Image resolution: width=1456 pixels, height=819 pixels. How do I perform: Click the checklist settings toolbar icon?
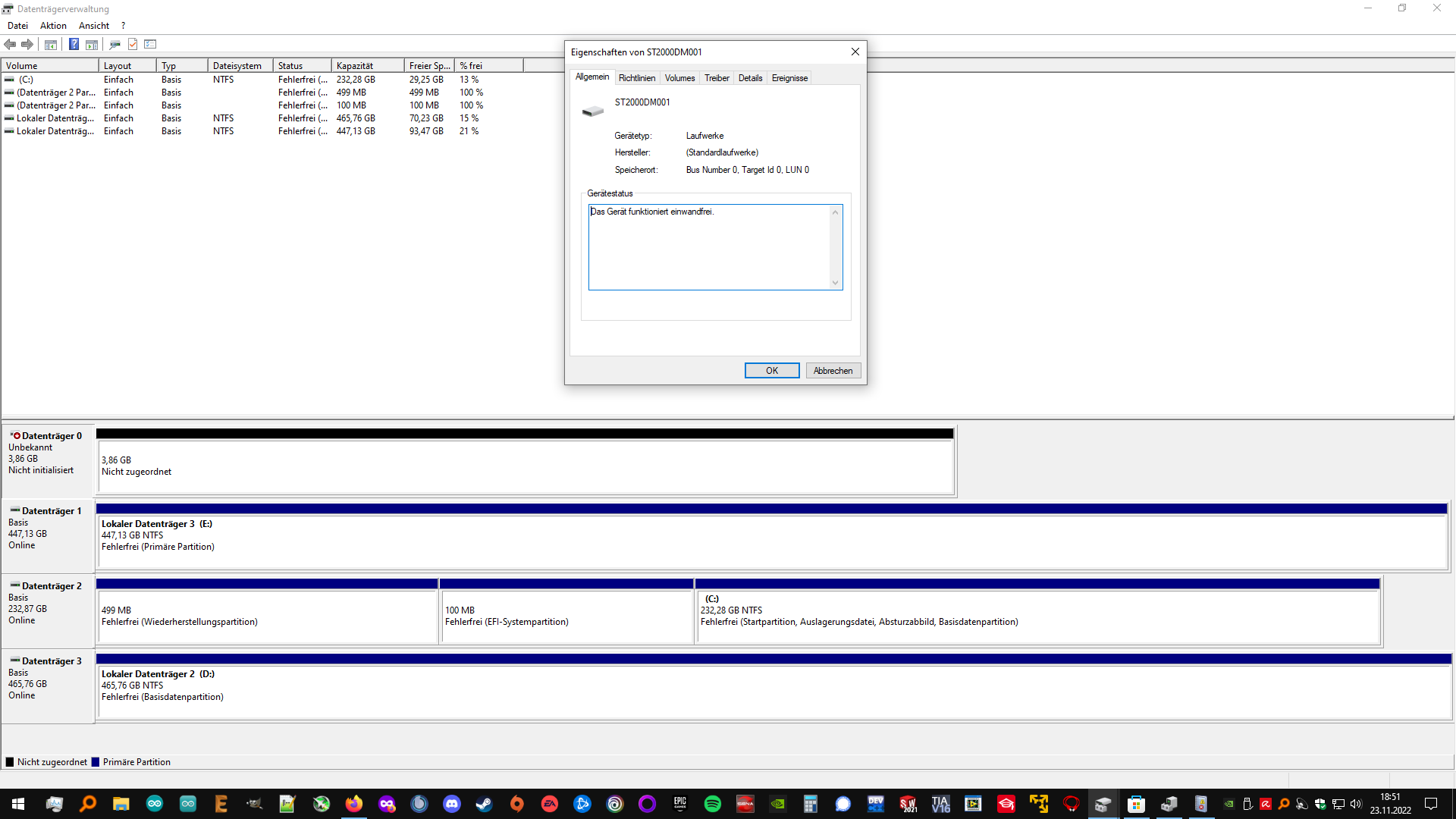(150, 44)
